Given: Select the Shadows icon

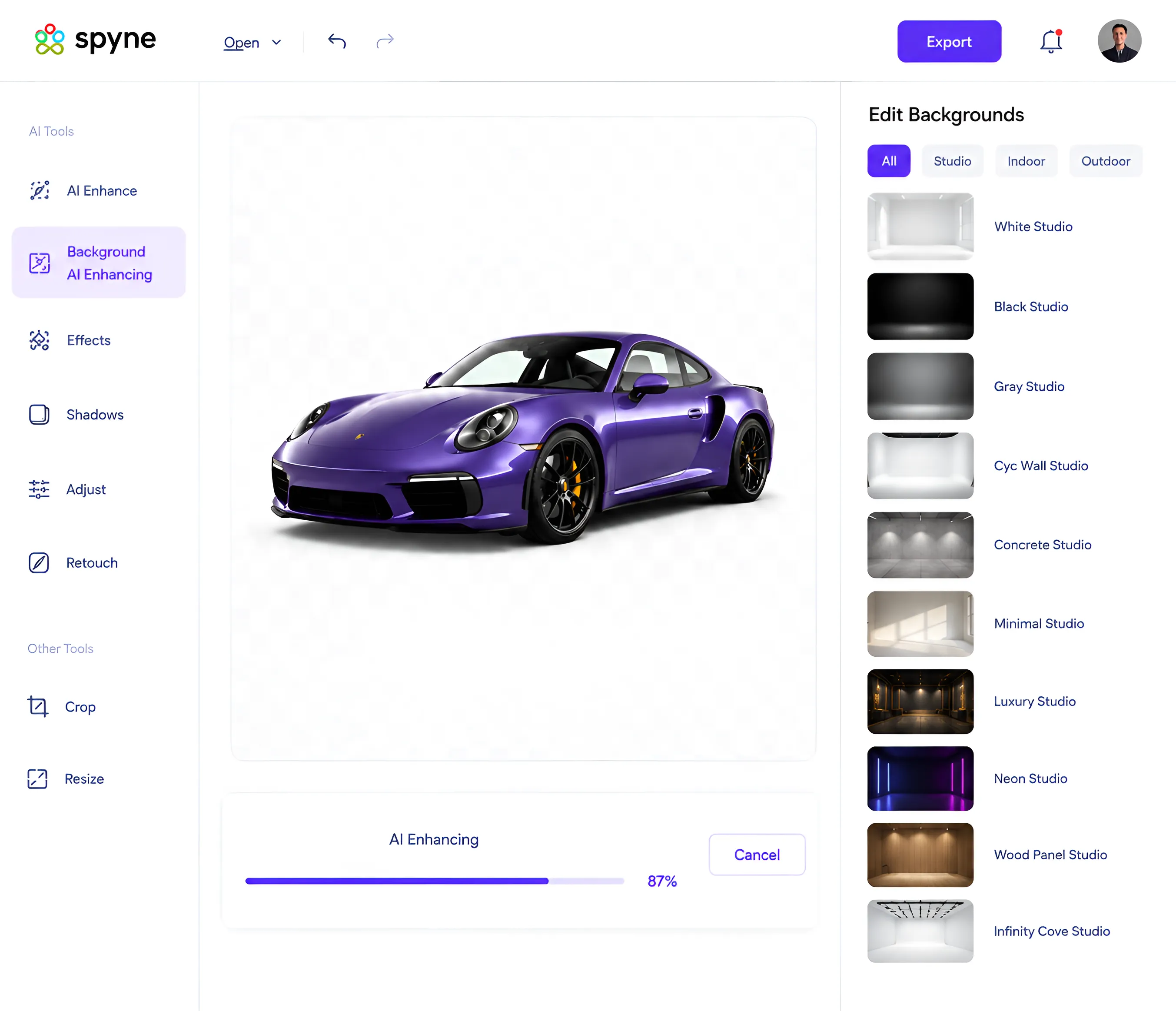Looking at the screenshot, I should coord(39,415).
